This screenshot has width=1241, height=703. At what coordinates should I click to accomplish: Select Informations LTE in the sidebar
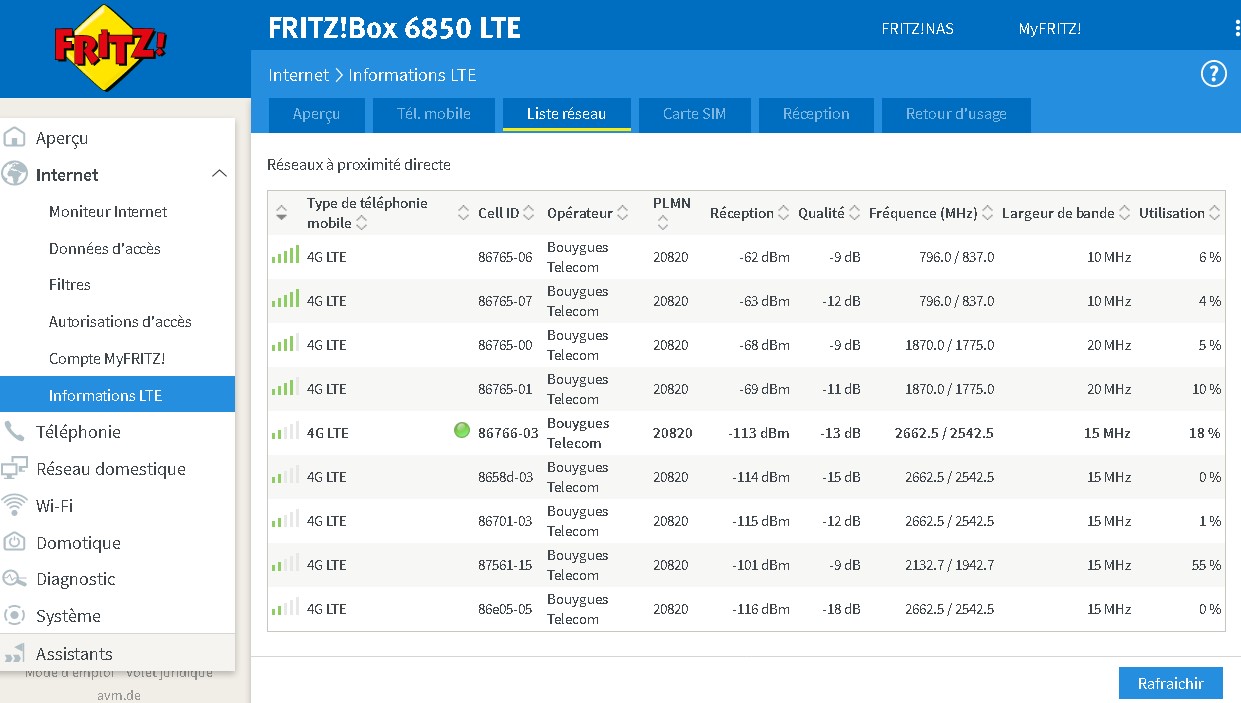pos(117,395)
